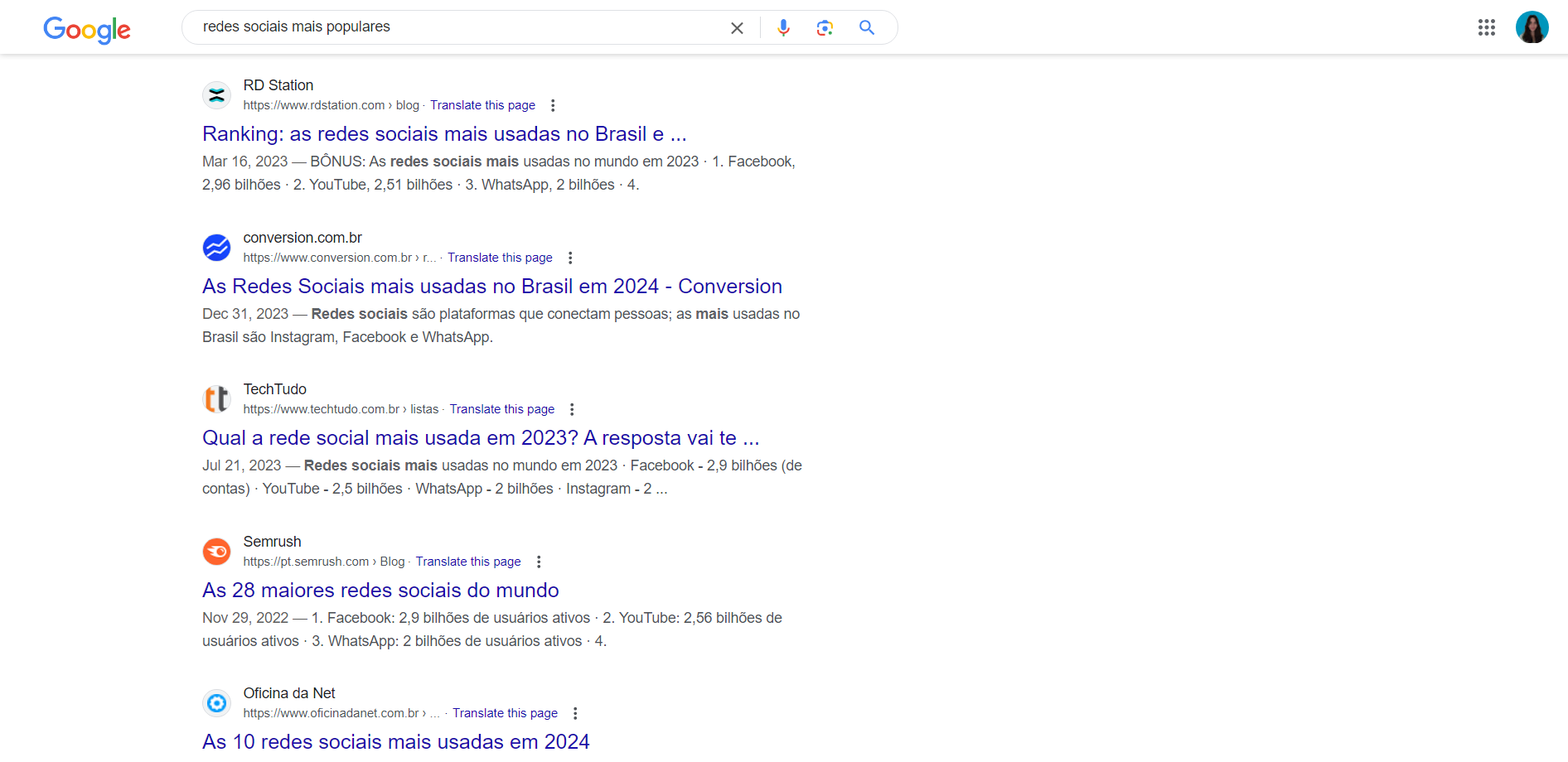Click the Oficina da Net favicon
Screen dimensions: 1568x762
[216, 702]
